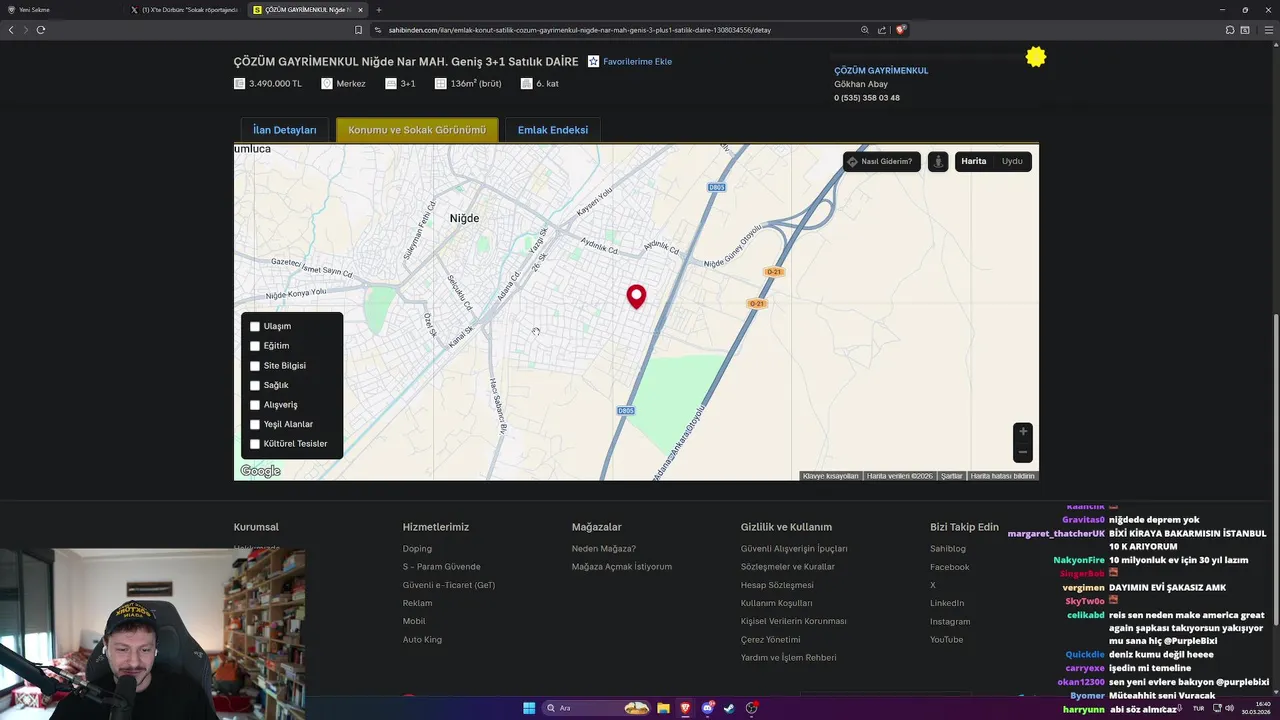
Task: Click the price 3.490.000 TL
Action: click(275, 84)
